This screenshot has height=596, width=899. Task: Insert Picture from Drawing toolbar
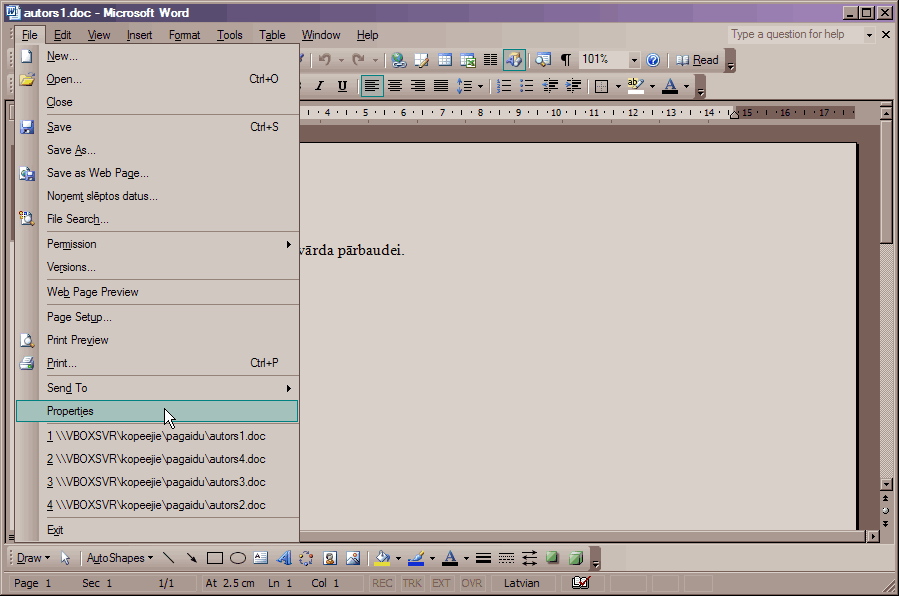tap(353, 558)
